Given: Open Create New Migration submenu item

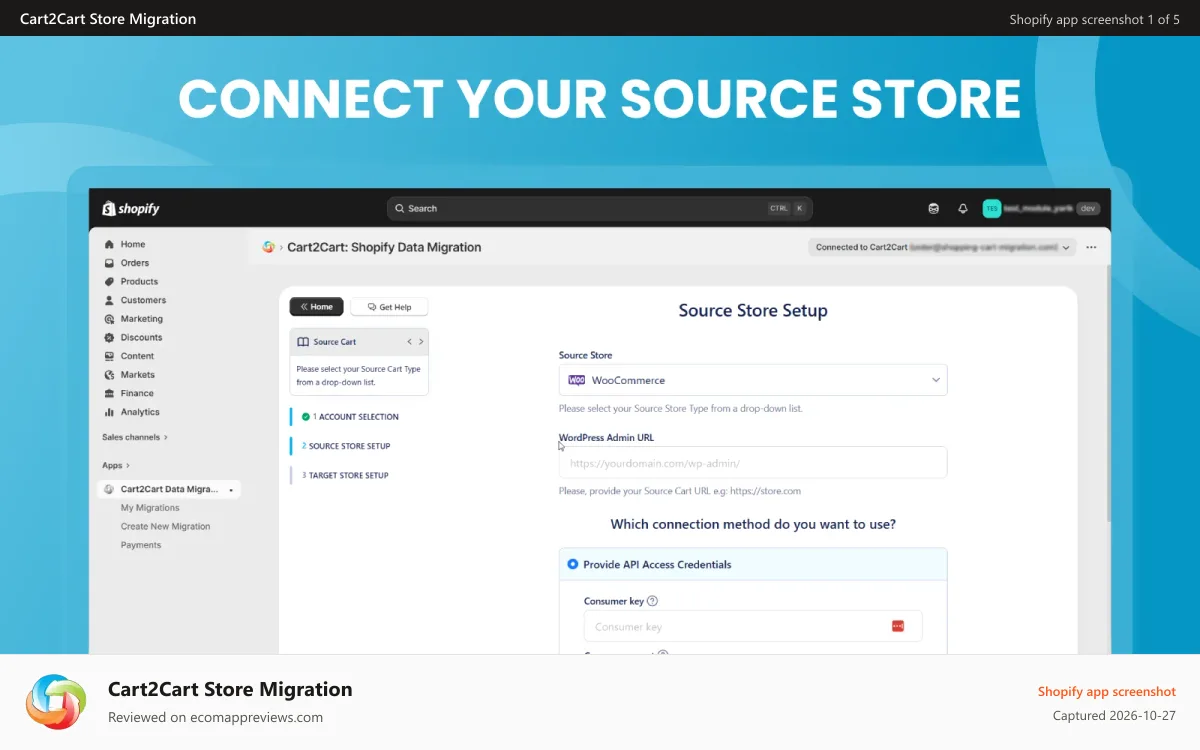Looking at the screenshot, I should (166, 526).
